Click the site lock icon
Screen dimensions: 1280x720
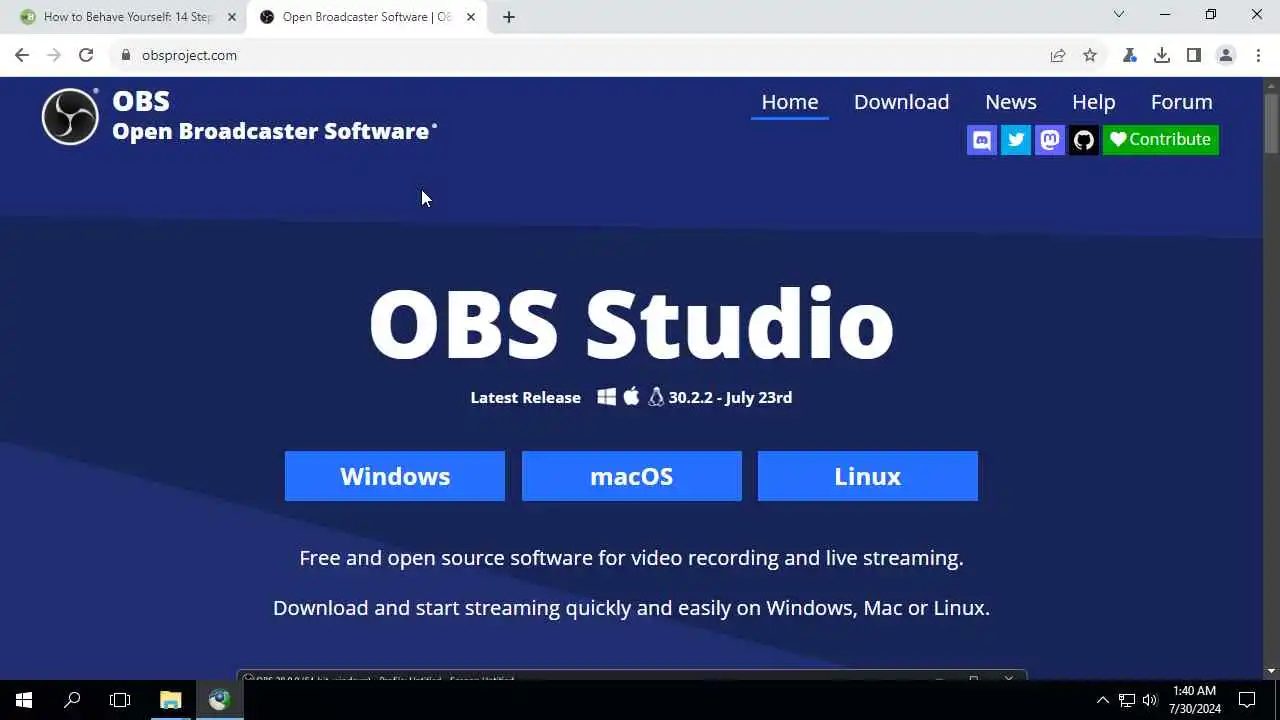[x=126, y=55]
